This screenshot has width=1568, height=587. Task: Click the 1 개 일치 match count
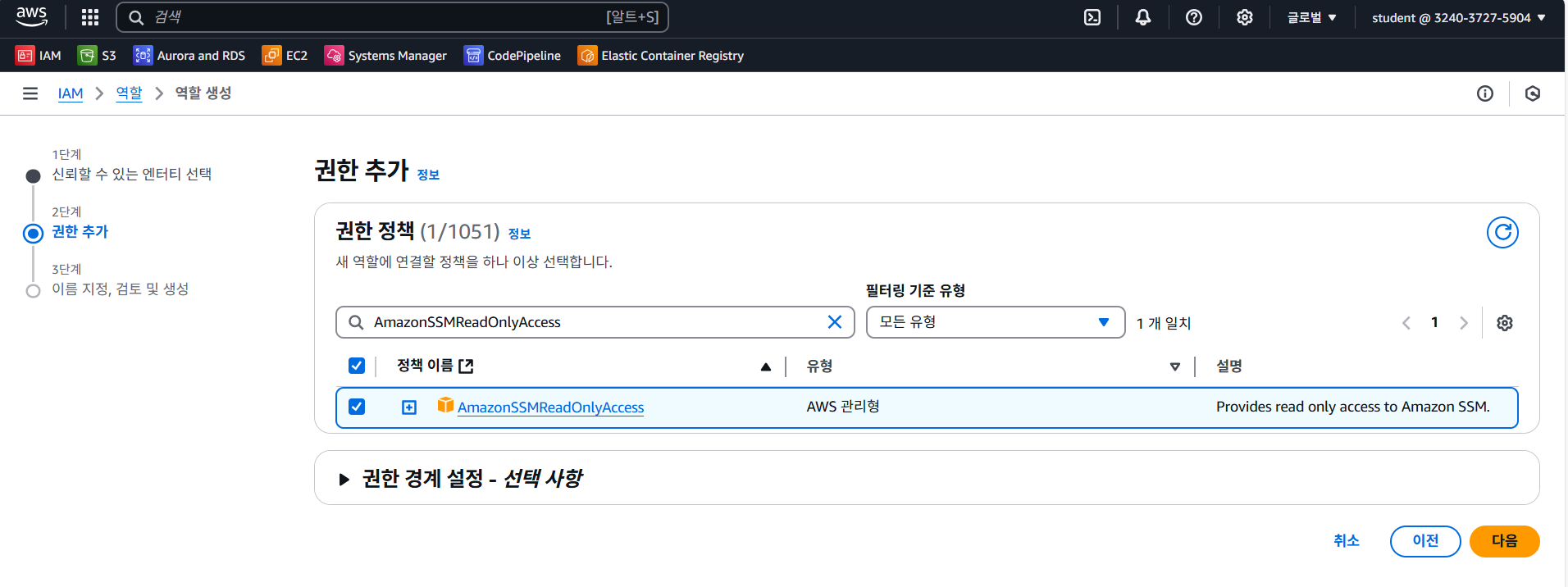[x=1164, y=323]
